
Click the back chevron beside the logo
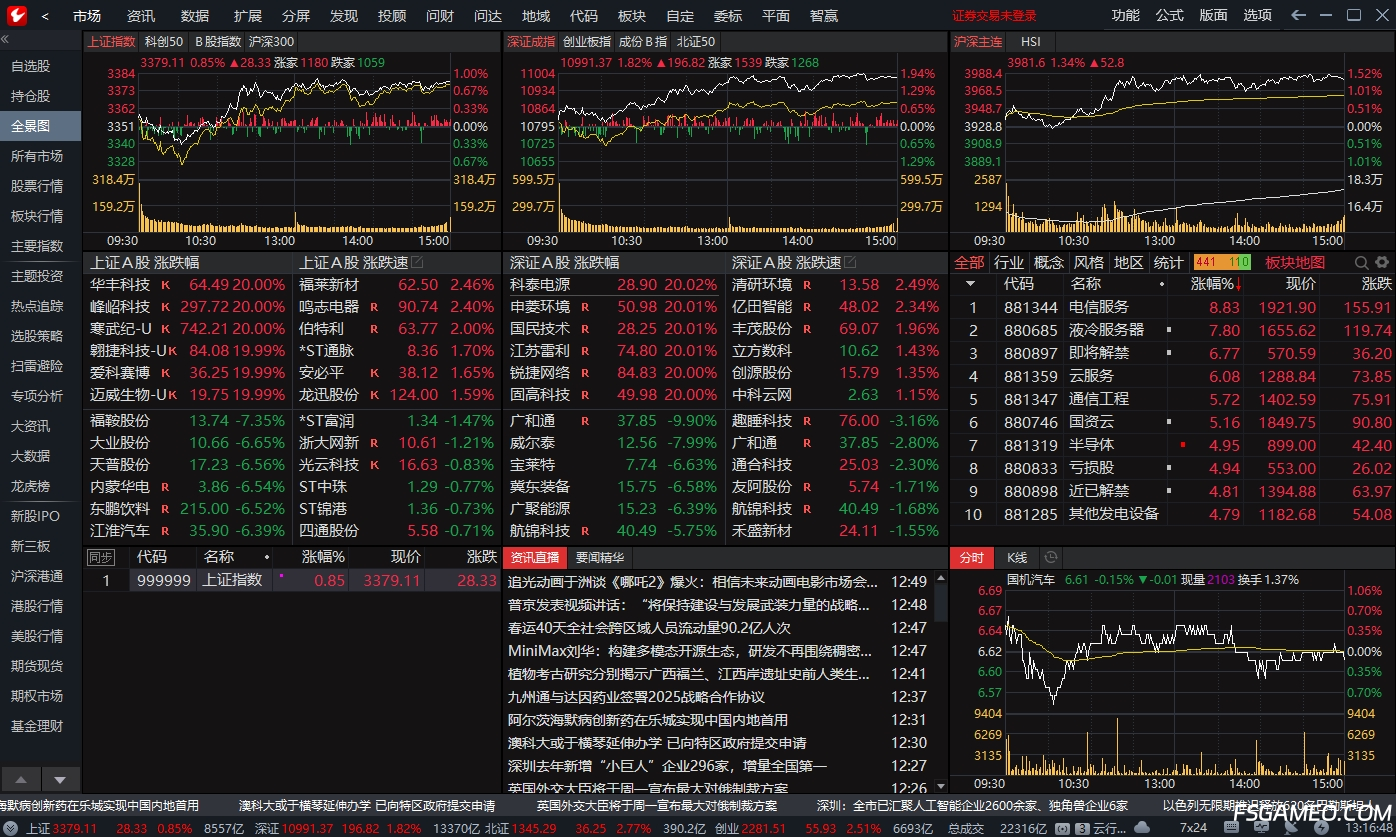45,16
